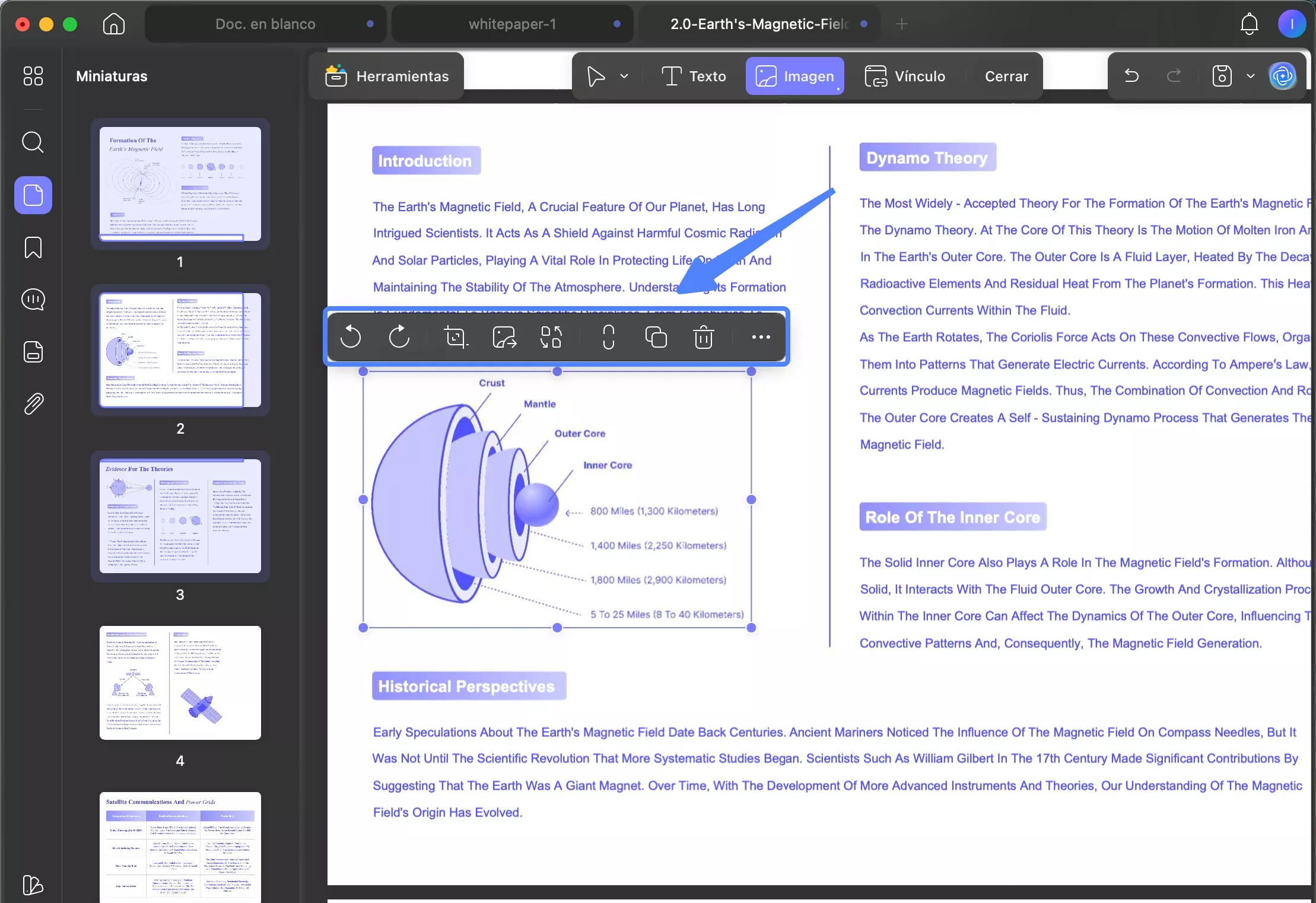This screenshot has width=1316, height=903.
Task: Click the Role Of The Inner Core heading
Action: (952, 517)
